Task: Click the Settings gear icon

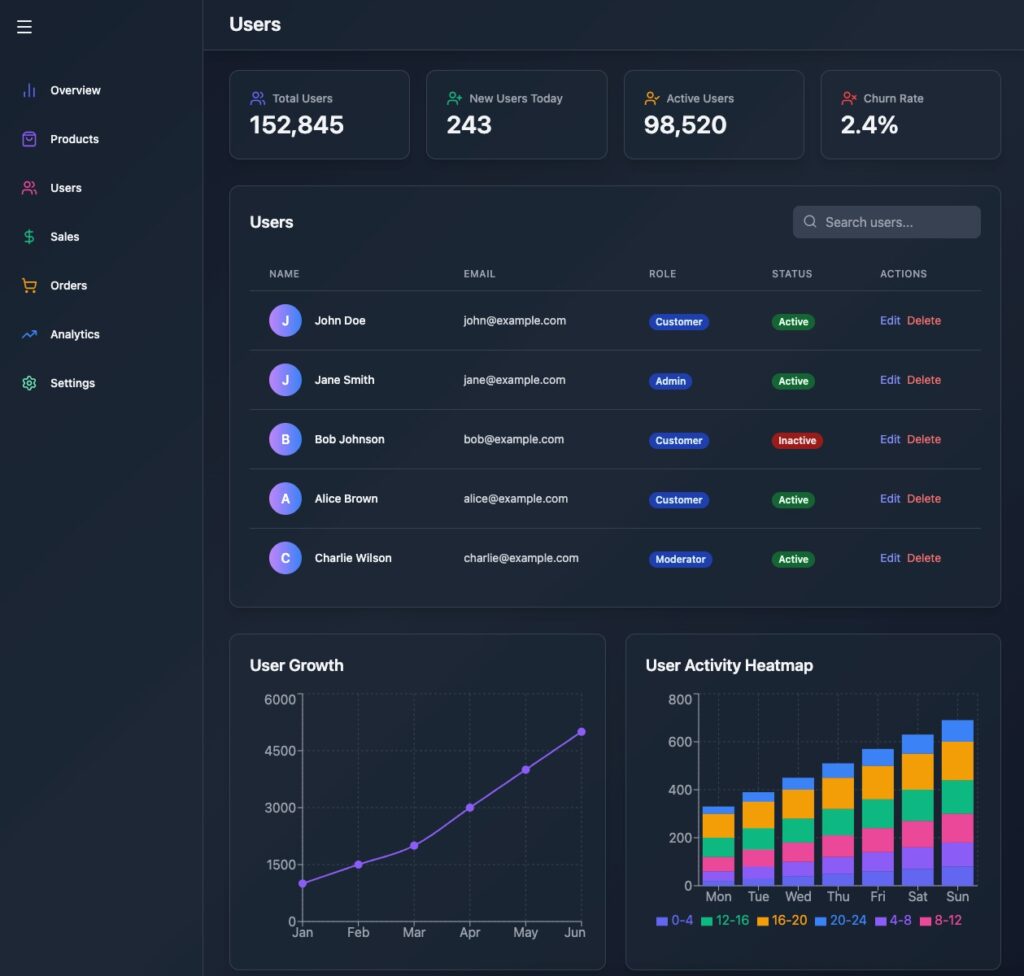Action: pyautogui.click(x=29, y=384)
